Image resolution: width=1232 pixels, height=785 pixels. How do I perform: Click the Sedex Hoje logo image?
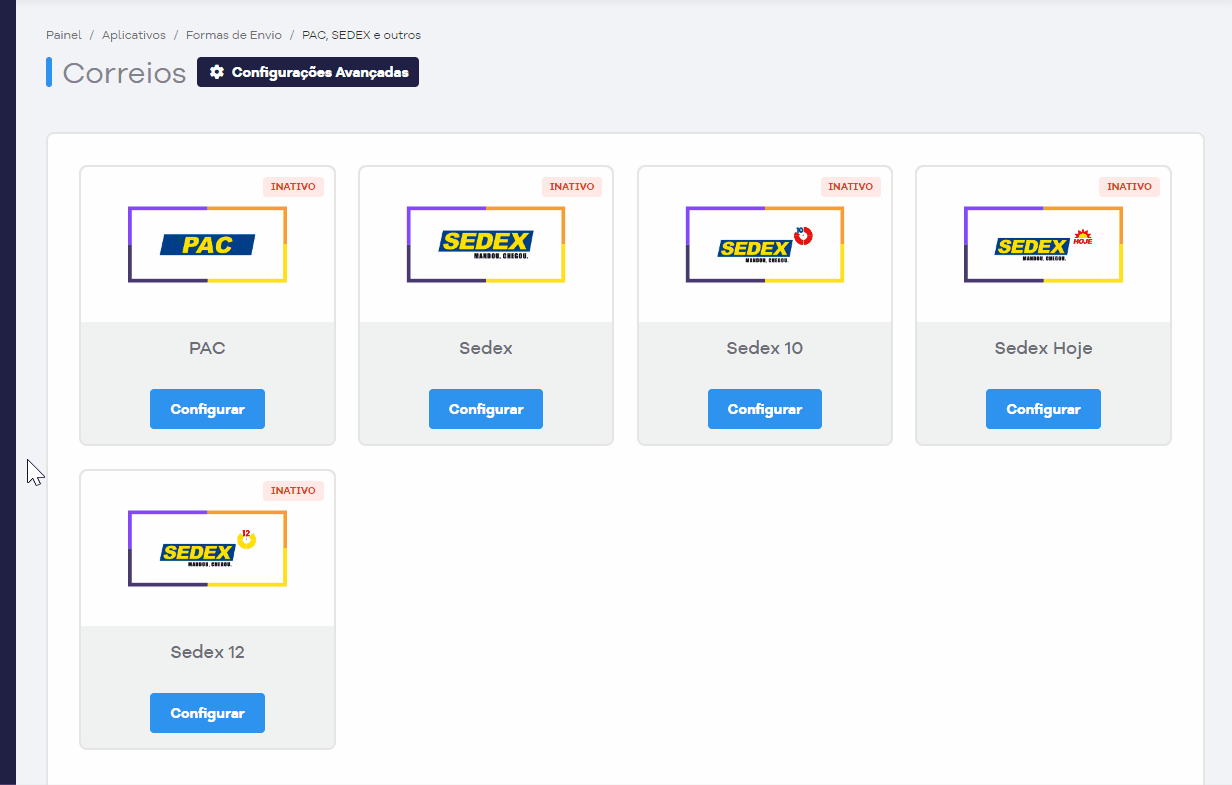(x=1043, y=244)
